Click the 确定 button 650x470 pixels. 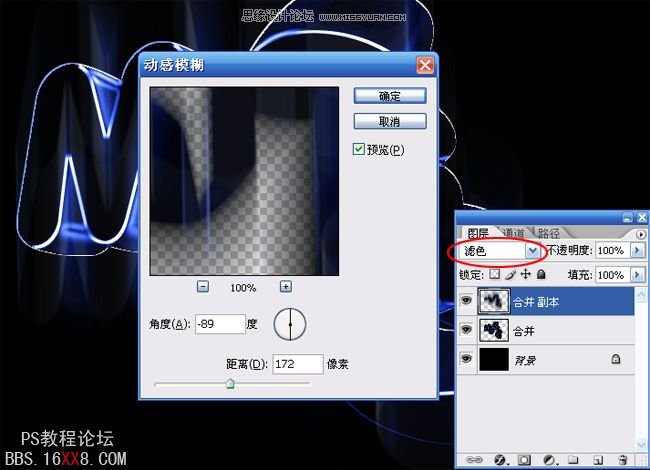390,96
